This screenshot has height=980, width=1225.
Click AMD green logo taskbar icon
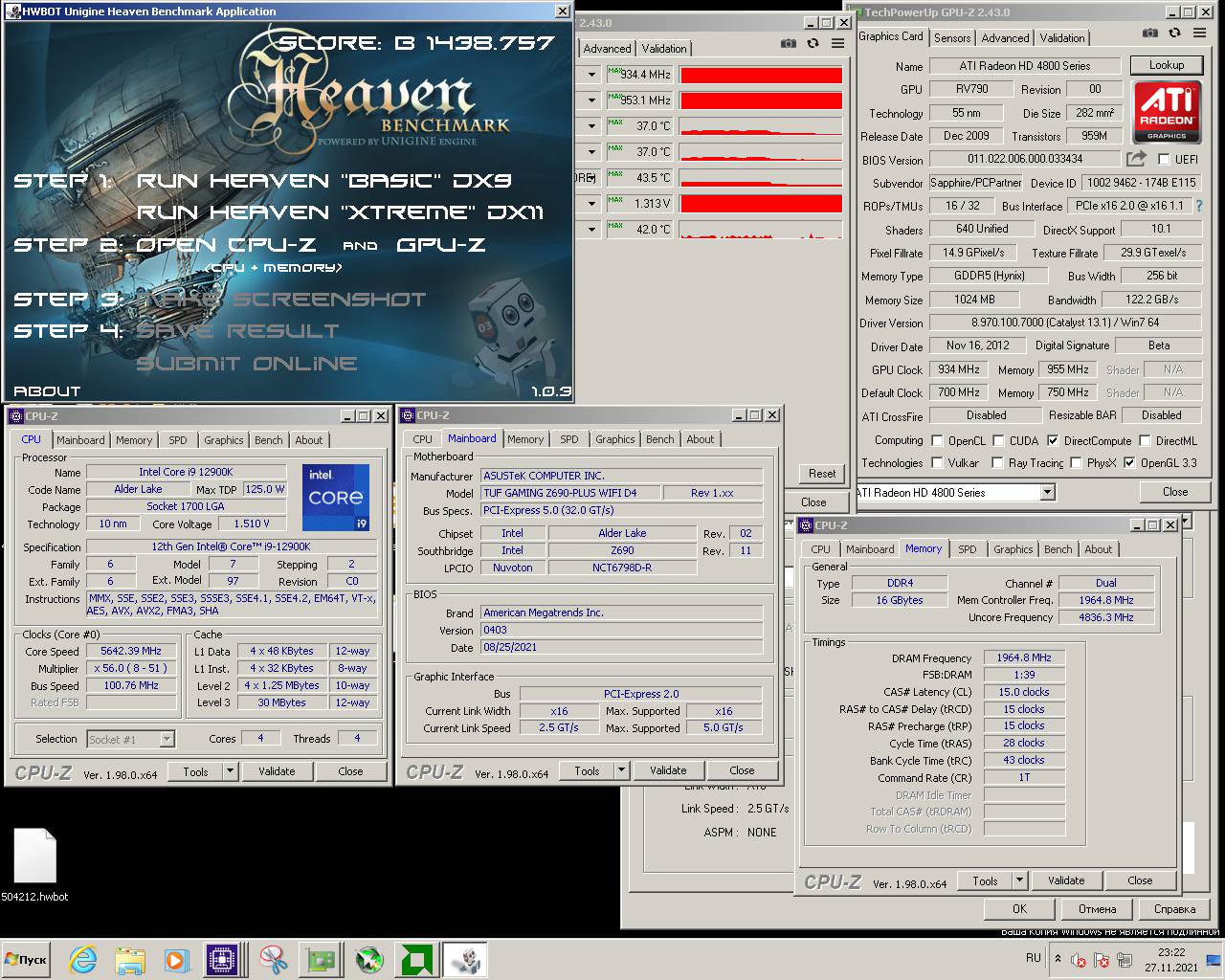pos(417,960)
